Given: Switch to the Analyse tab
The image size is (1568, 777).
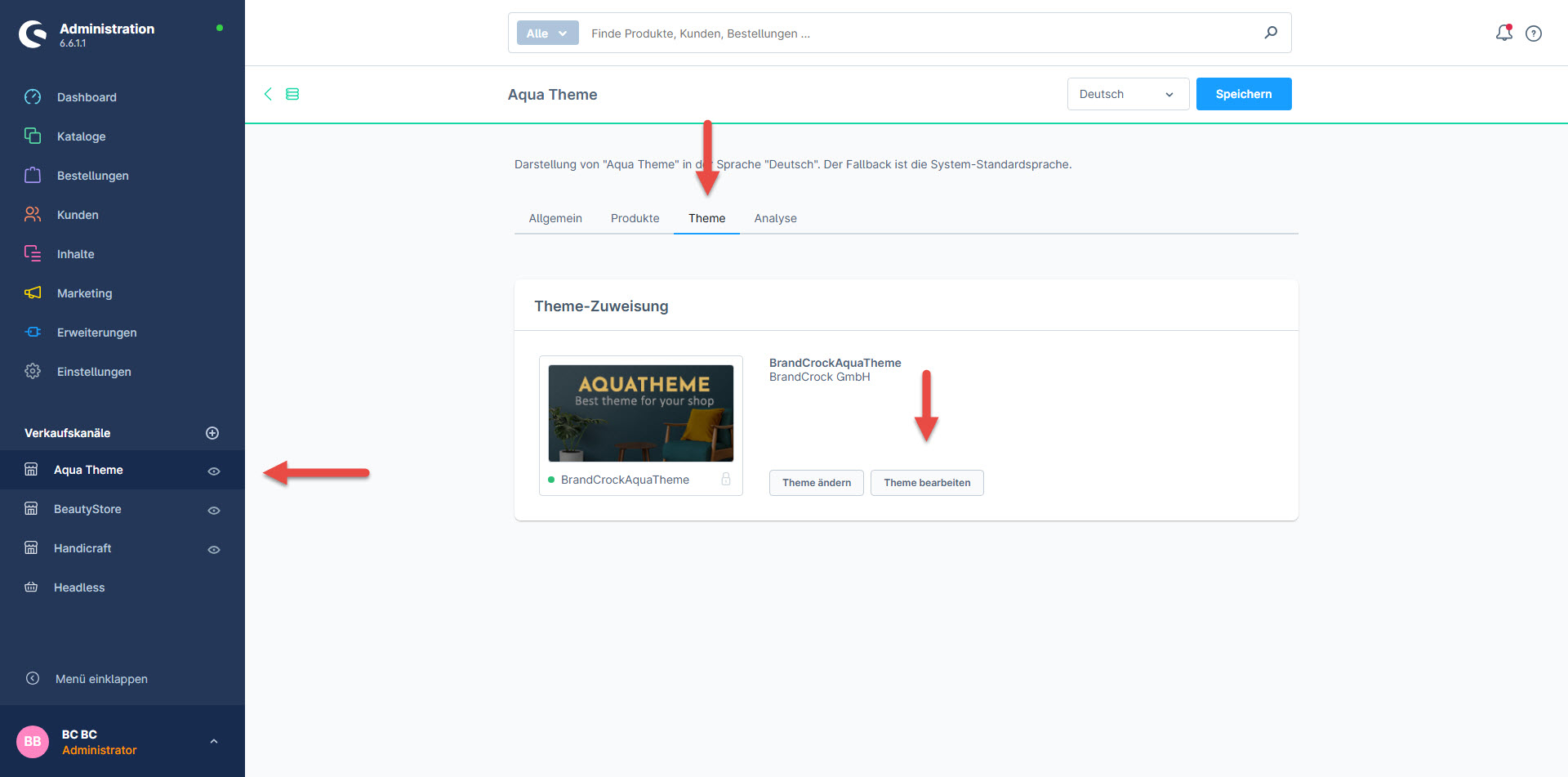Looking at the screenshot, I should point(775,218).
